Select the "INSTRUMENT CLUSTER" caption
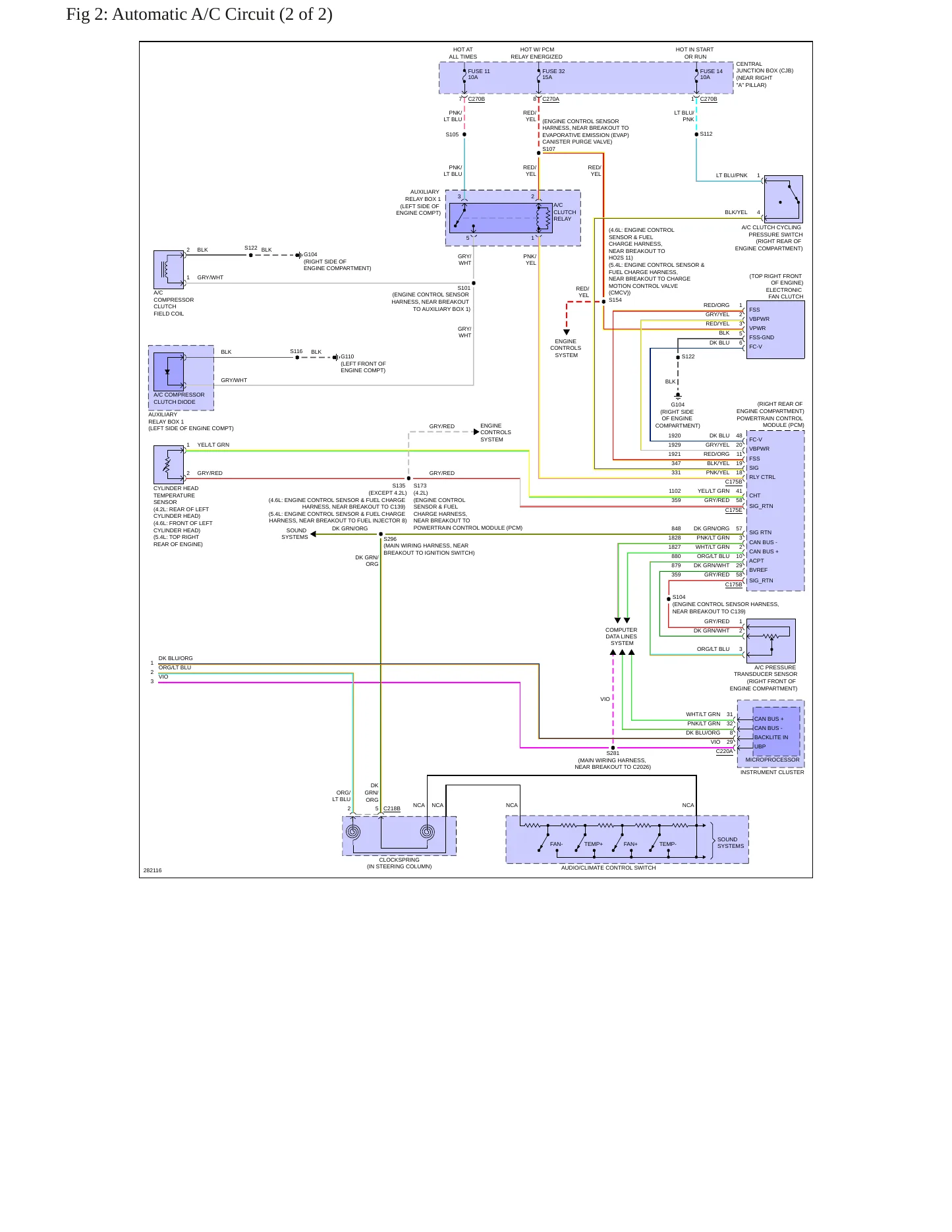This screenshot has width=952, height=1232. click(772, 772)
